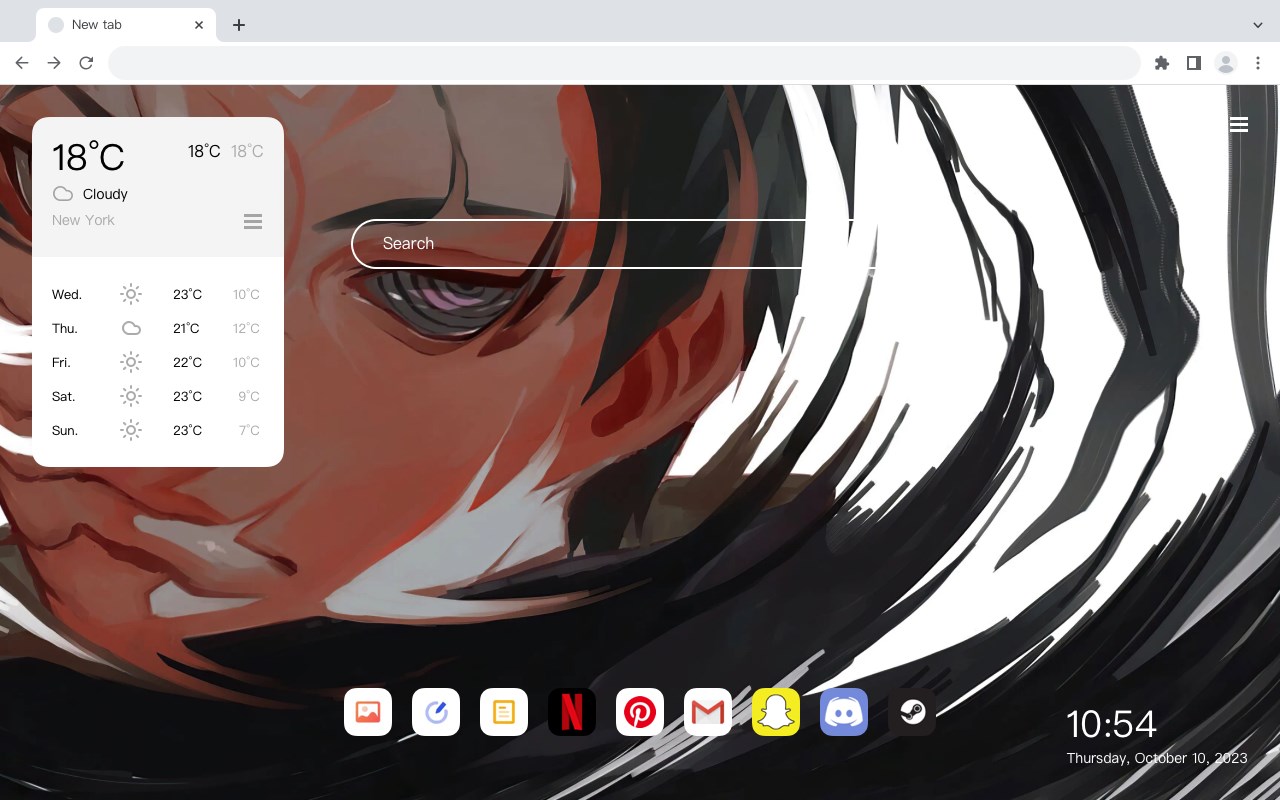Launch the Pinterest shortcut

click(x=640, y=712)
